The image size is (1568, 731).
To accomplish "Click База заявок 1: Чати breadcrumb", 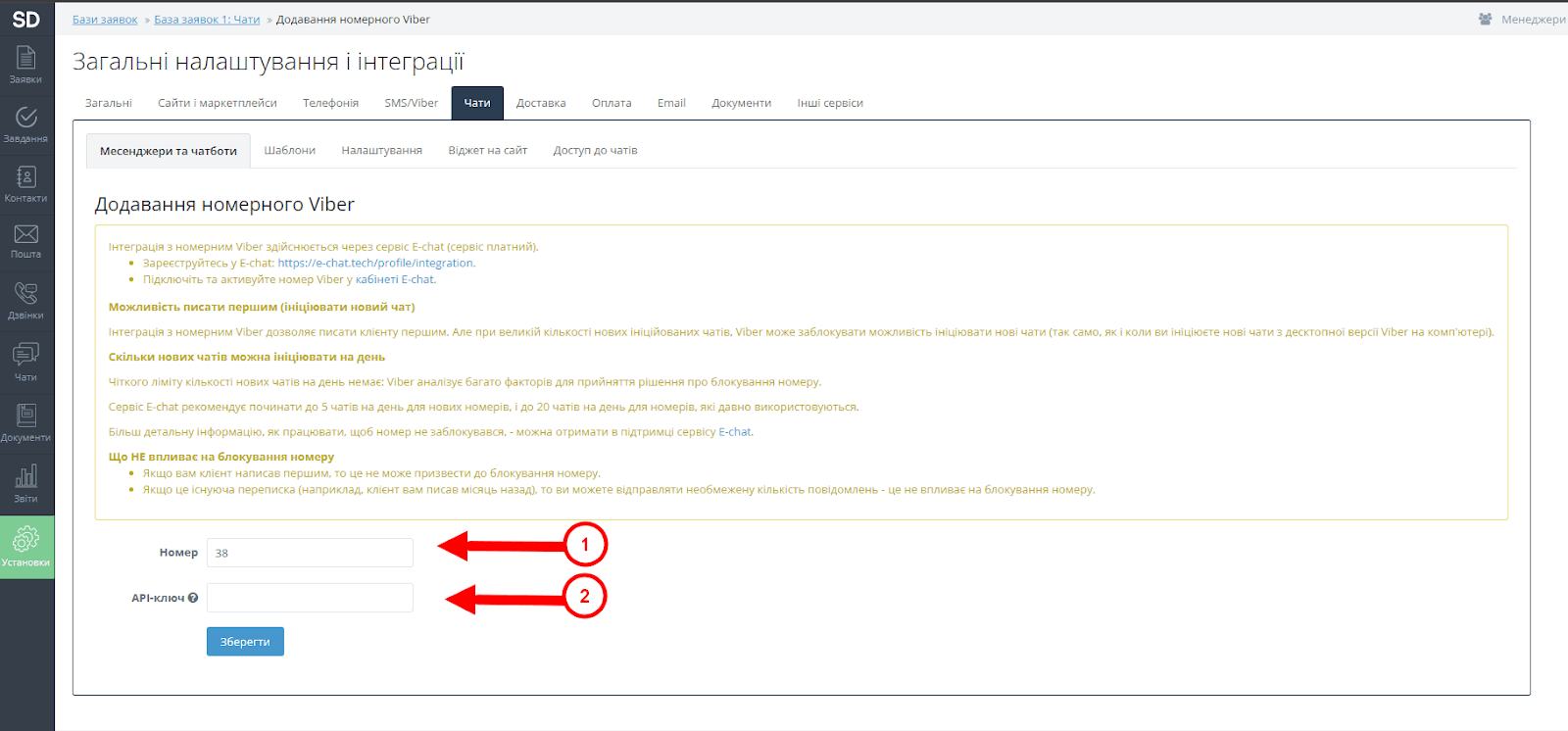I will (x=207, y=20).
